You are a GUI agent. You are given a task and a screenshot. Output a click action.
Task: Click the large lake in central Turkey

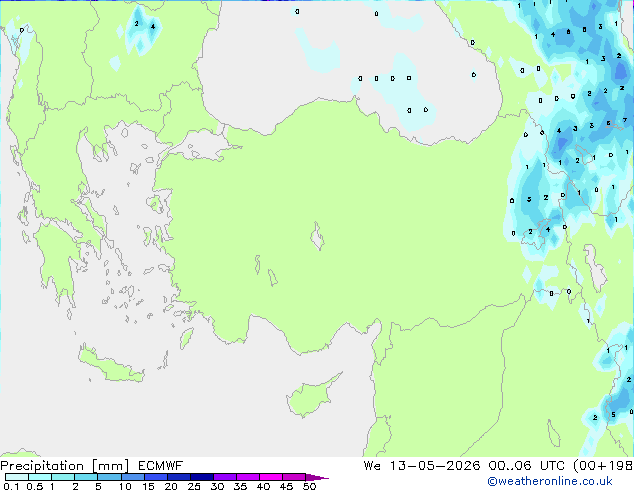point(317,237)
